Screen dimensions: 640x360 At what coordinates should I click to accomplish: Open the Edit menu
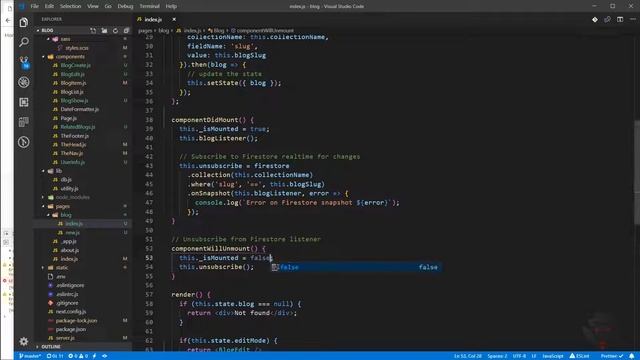(x=49, y=6)
